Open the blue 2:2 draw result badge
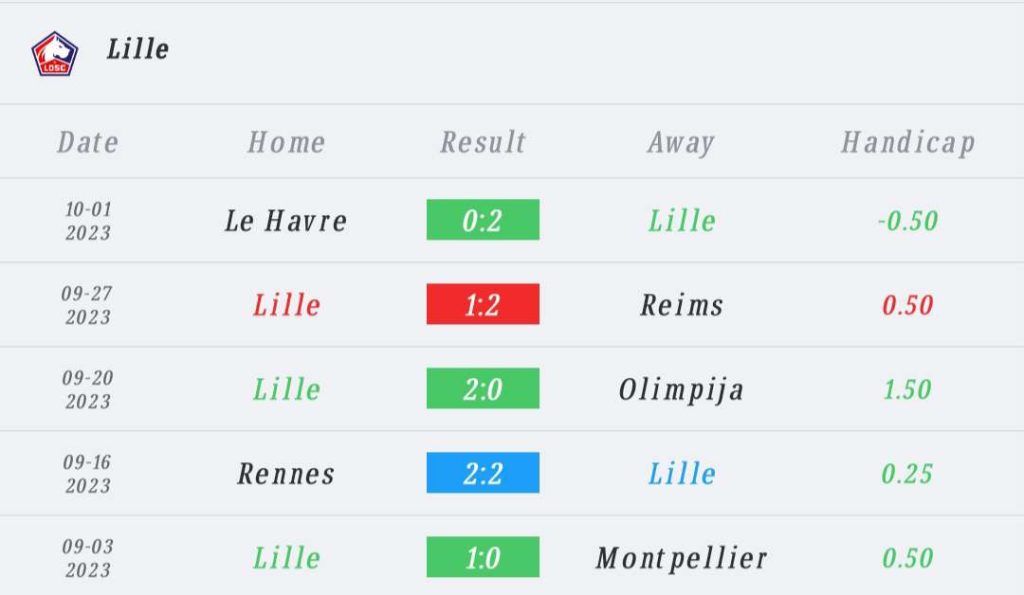 (483, 473)
